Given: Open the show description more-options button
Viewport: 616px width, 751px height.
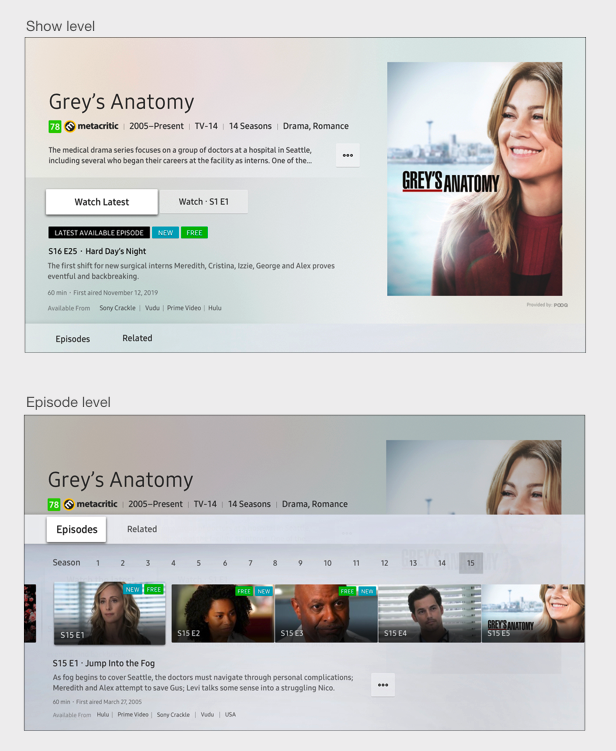Looking at the screenshot, I should pyautogui.click(x=348, y=155).
